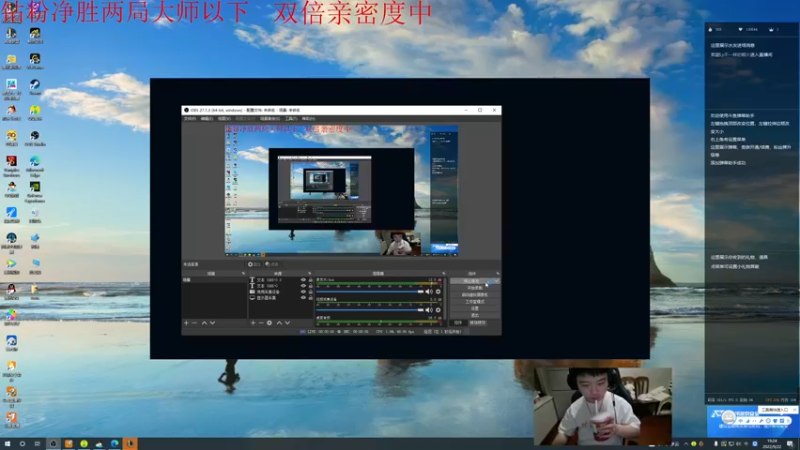Move the scene up with the arrow icon

[x=204, y=323]
